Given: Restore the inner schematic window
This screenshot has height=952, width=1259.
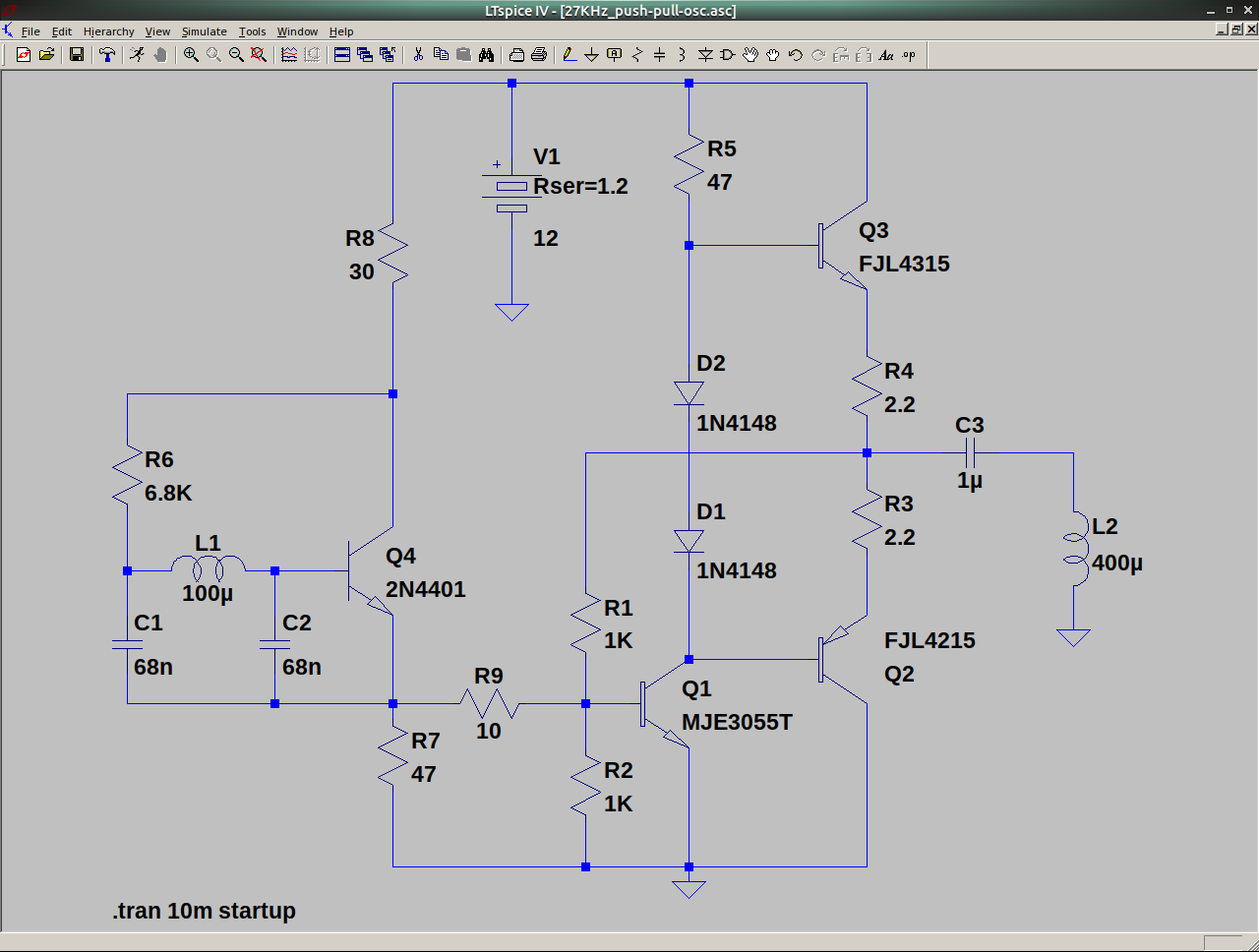Looking at the screenshot, I should point(1236,30).
